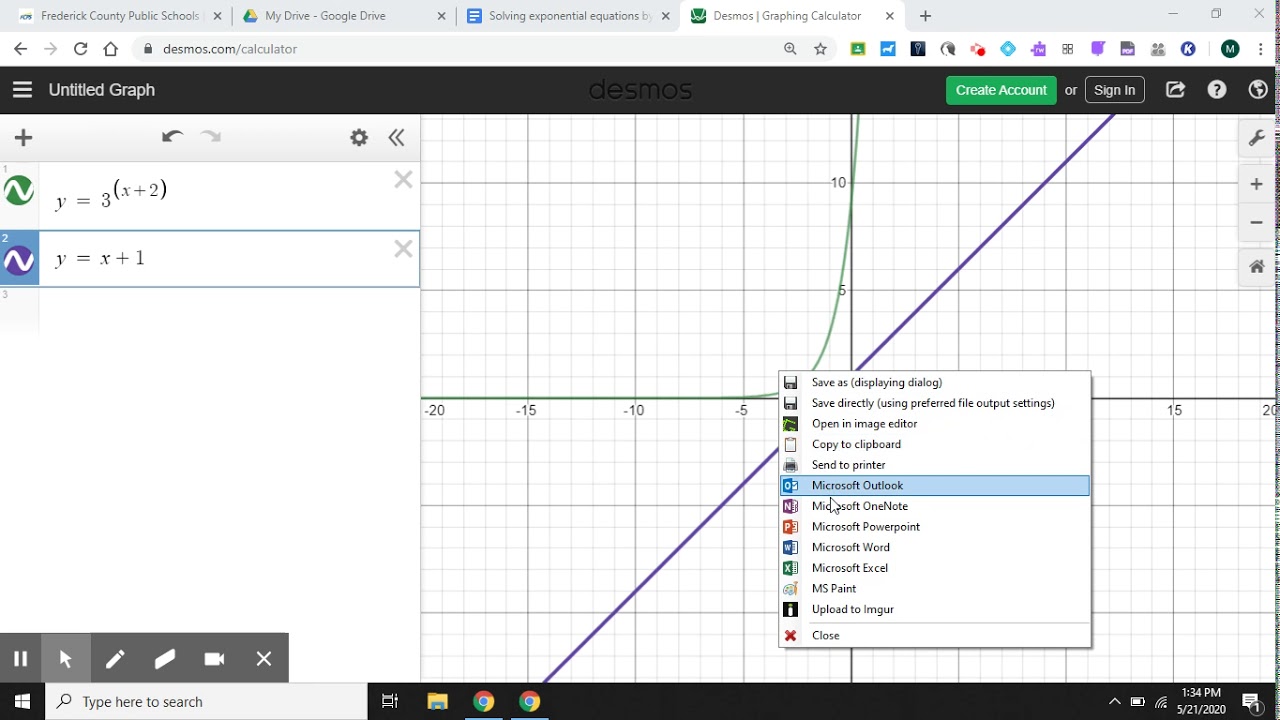Toggle visibility of the purple y=x+1 graph
This screenshot has width=1280, height=720.
19,261
